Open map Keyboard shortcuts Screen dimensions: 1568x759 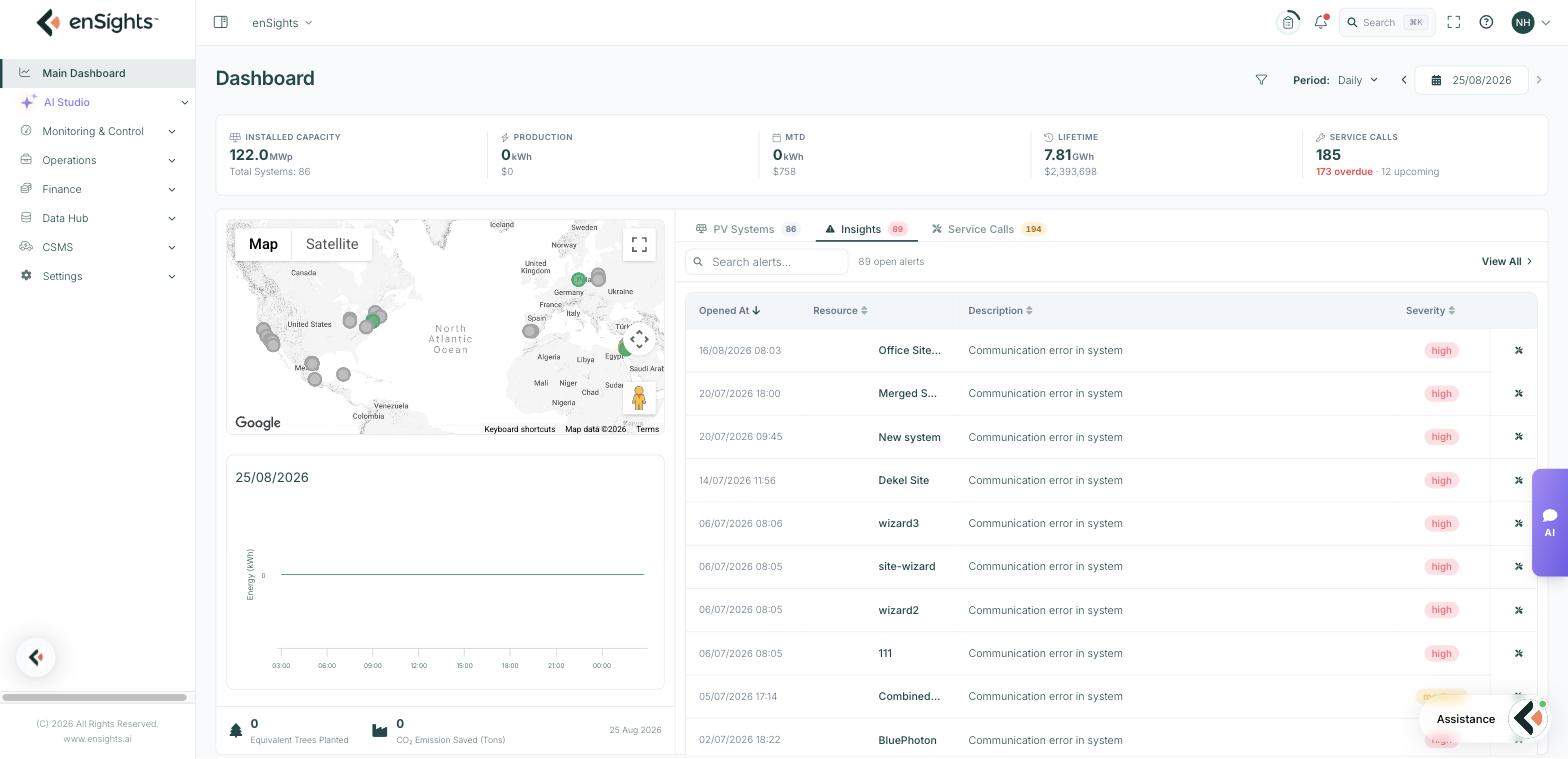519,429
